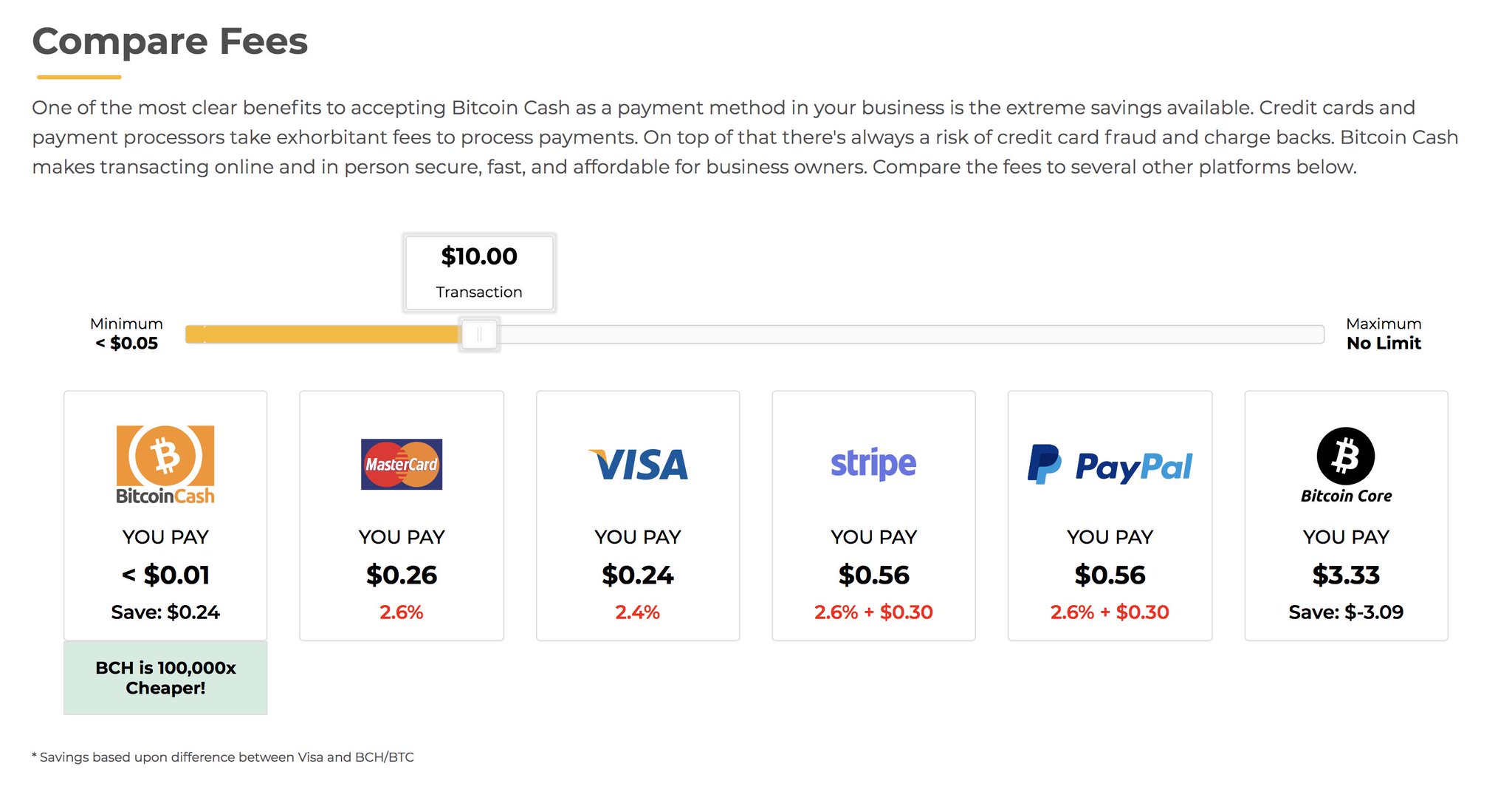The image size is (1512, 786).
Task: Click the Bitcoin Cash logo
Action: click(165, 465)
